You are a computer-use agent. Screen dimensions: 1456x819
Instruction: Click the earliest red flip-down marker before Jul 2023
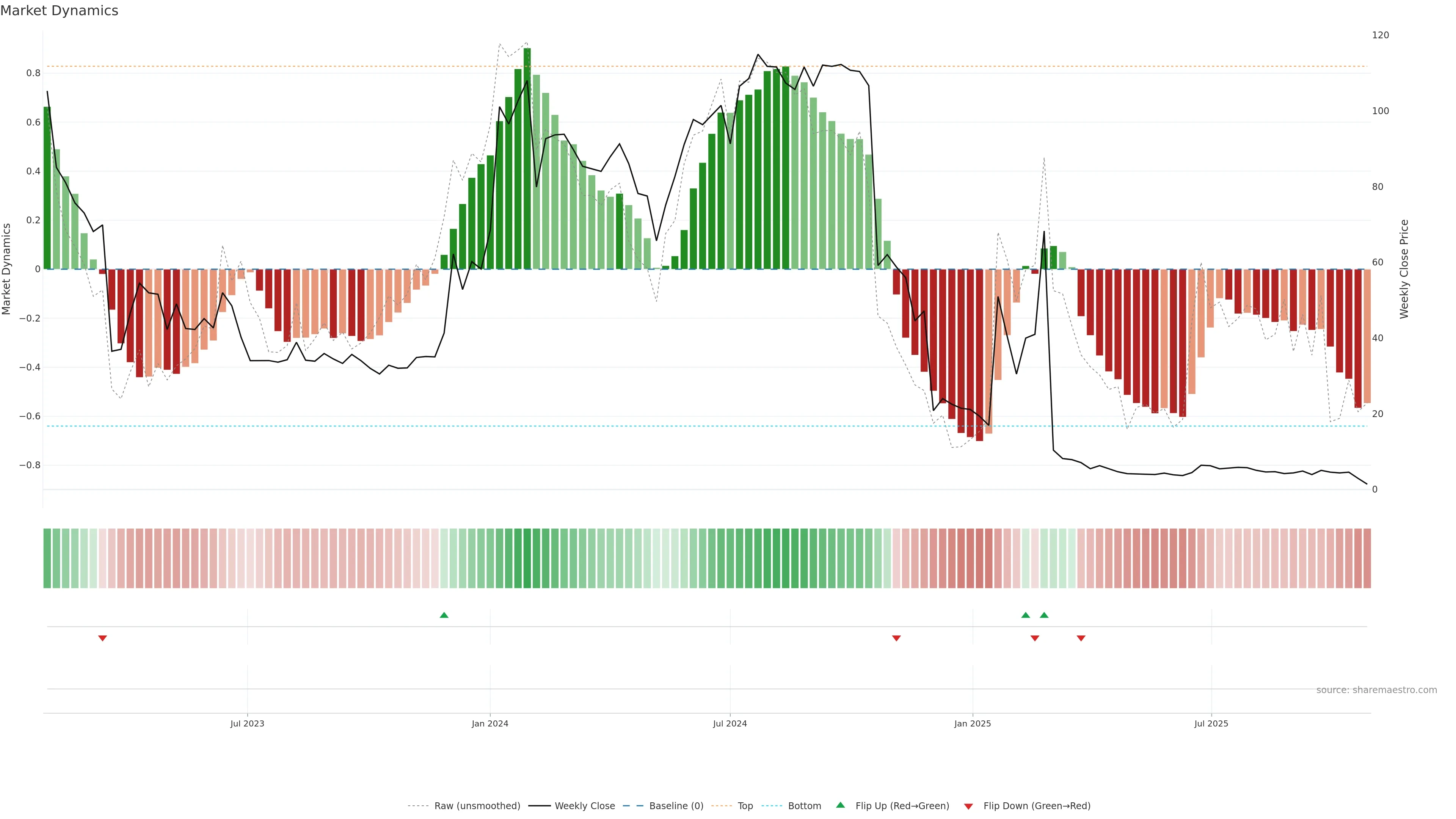click(102, 638)
